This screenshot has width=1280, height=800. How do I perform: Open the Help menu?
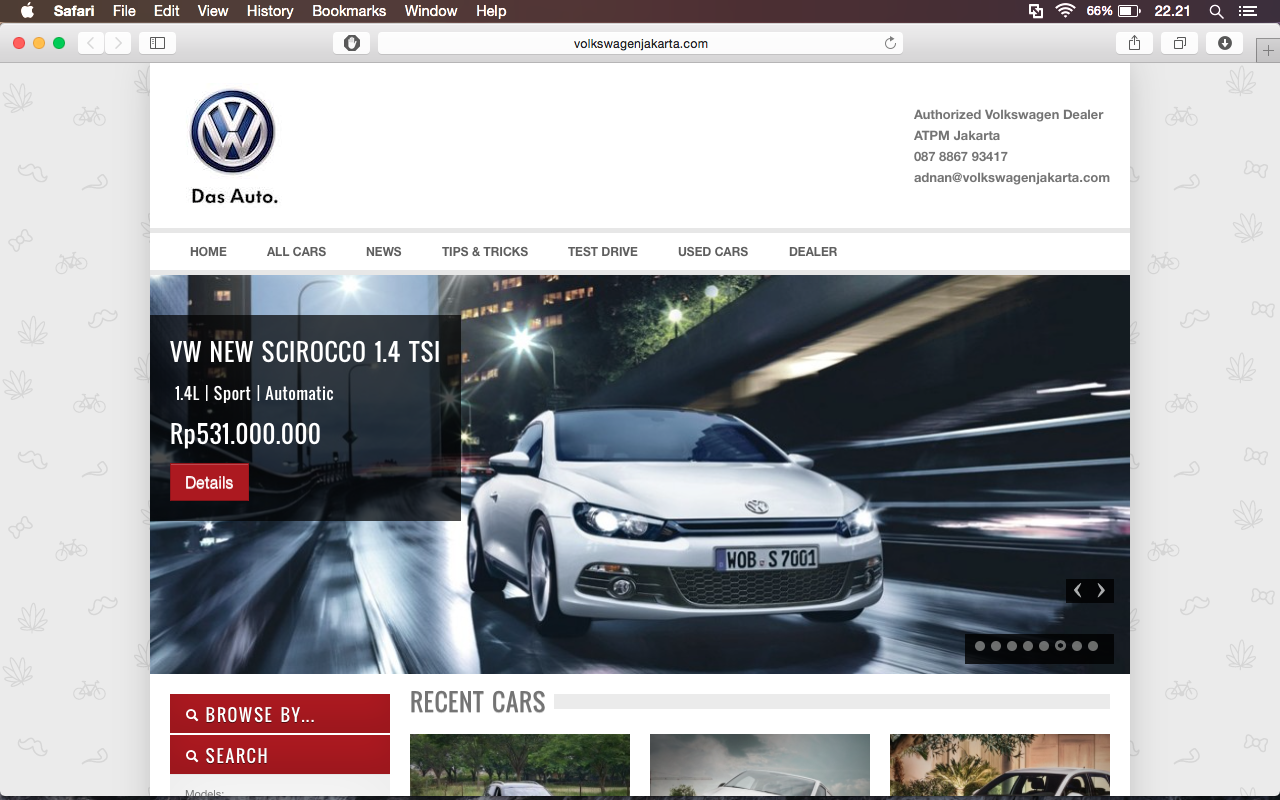[x=491, y=11]
